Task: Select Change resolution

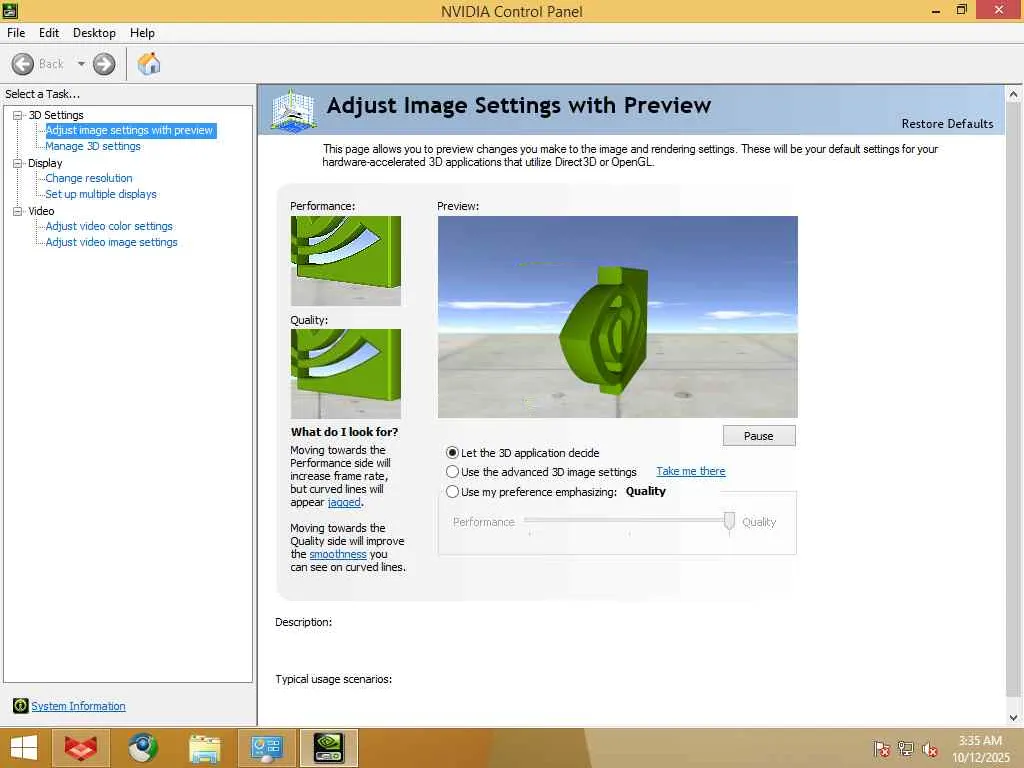Action: [89, 178]
